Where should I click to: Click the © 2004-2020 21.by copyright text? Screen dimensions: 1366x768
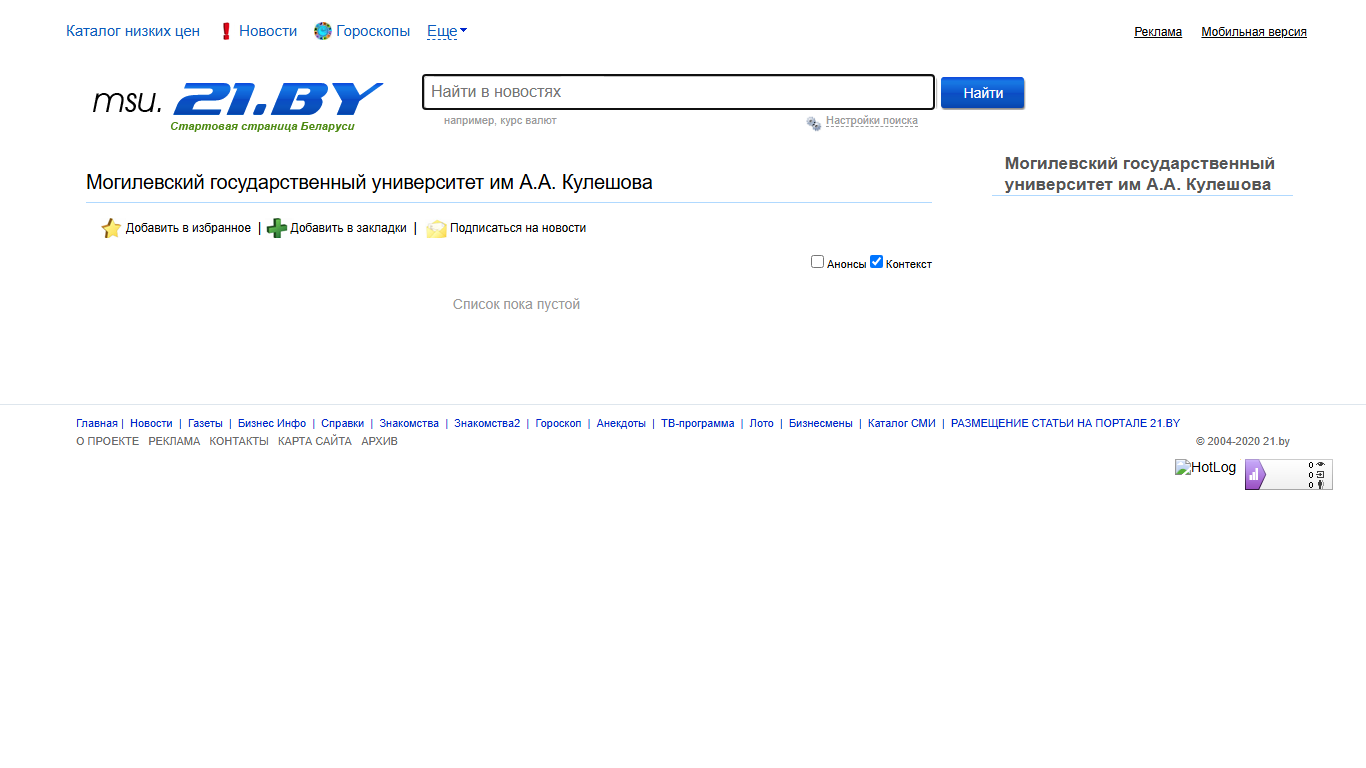1243,442
